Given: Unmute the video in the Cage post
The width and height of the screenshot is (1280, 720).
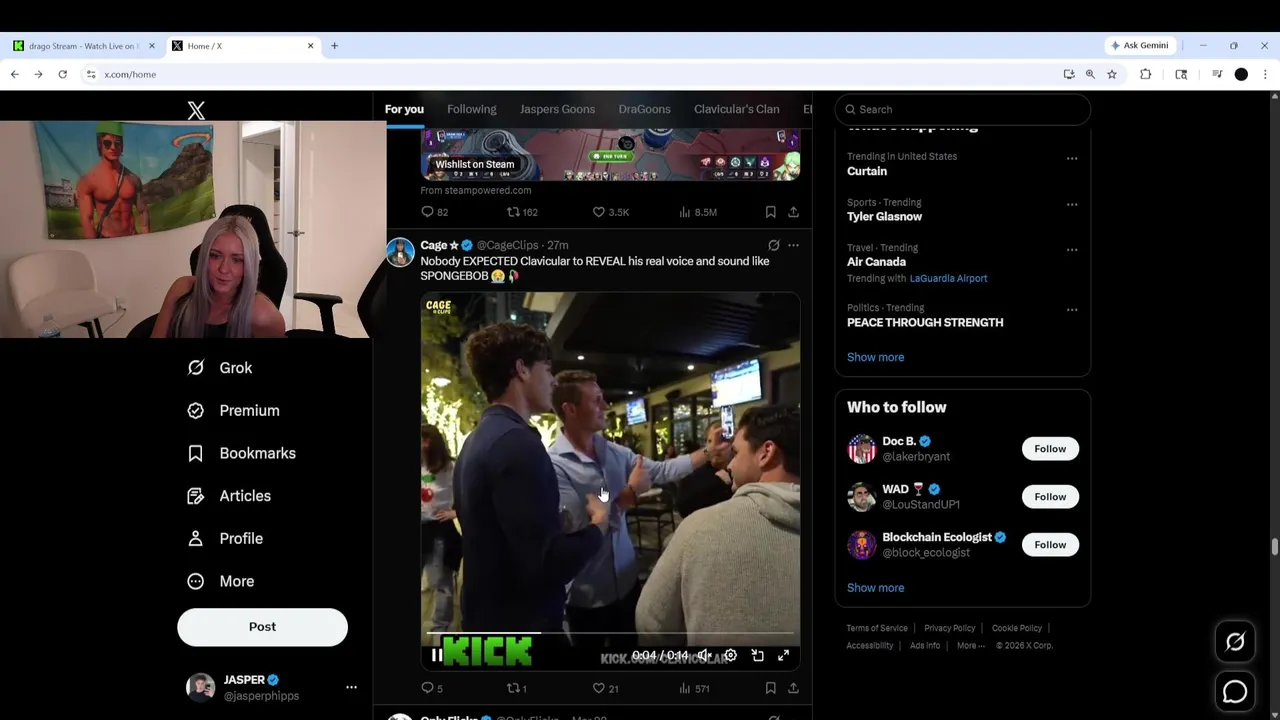Looking at the screenshot, I should tap(704, 655).
